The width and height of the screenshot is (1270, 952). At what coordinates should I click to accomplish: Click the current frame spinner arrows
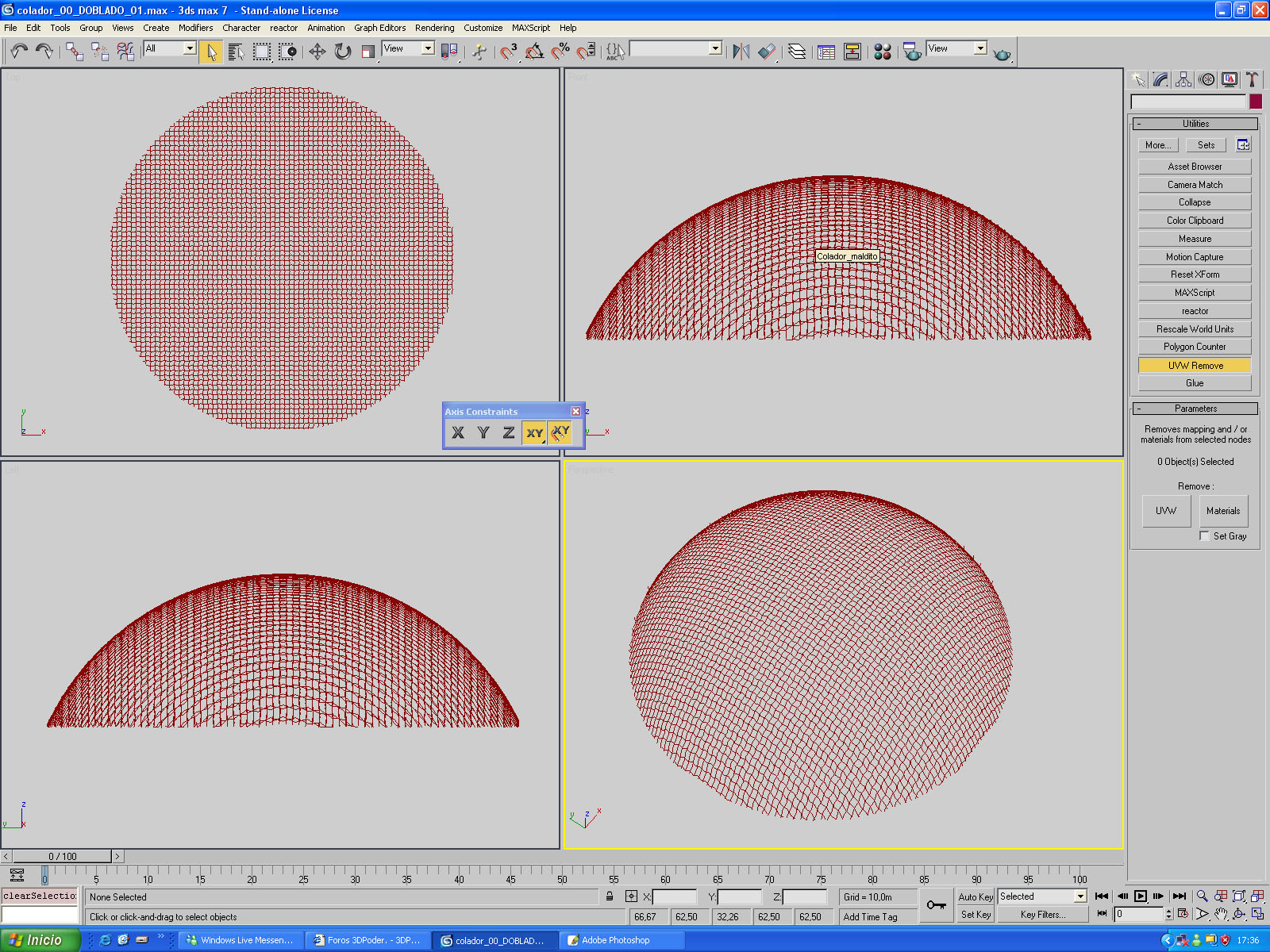coord(1168,914)
